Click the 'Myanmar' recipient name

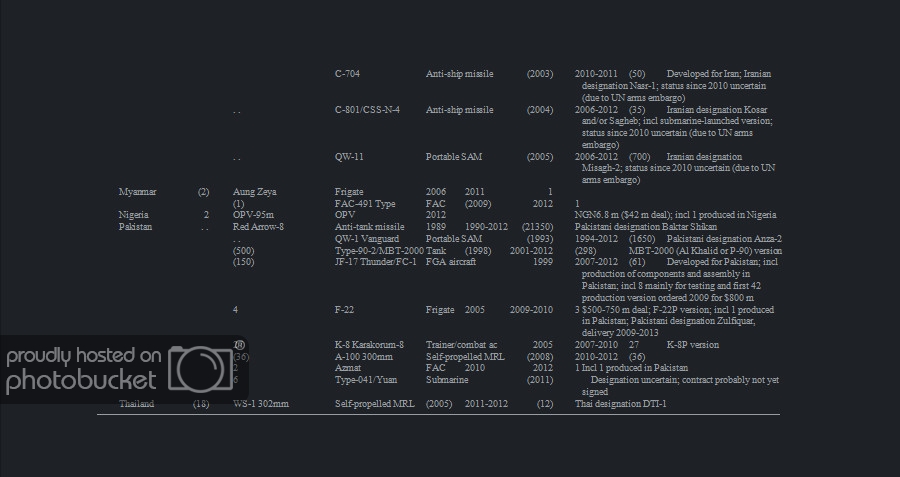137,192
